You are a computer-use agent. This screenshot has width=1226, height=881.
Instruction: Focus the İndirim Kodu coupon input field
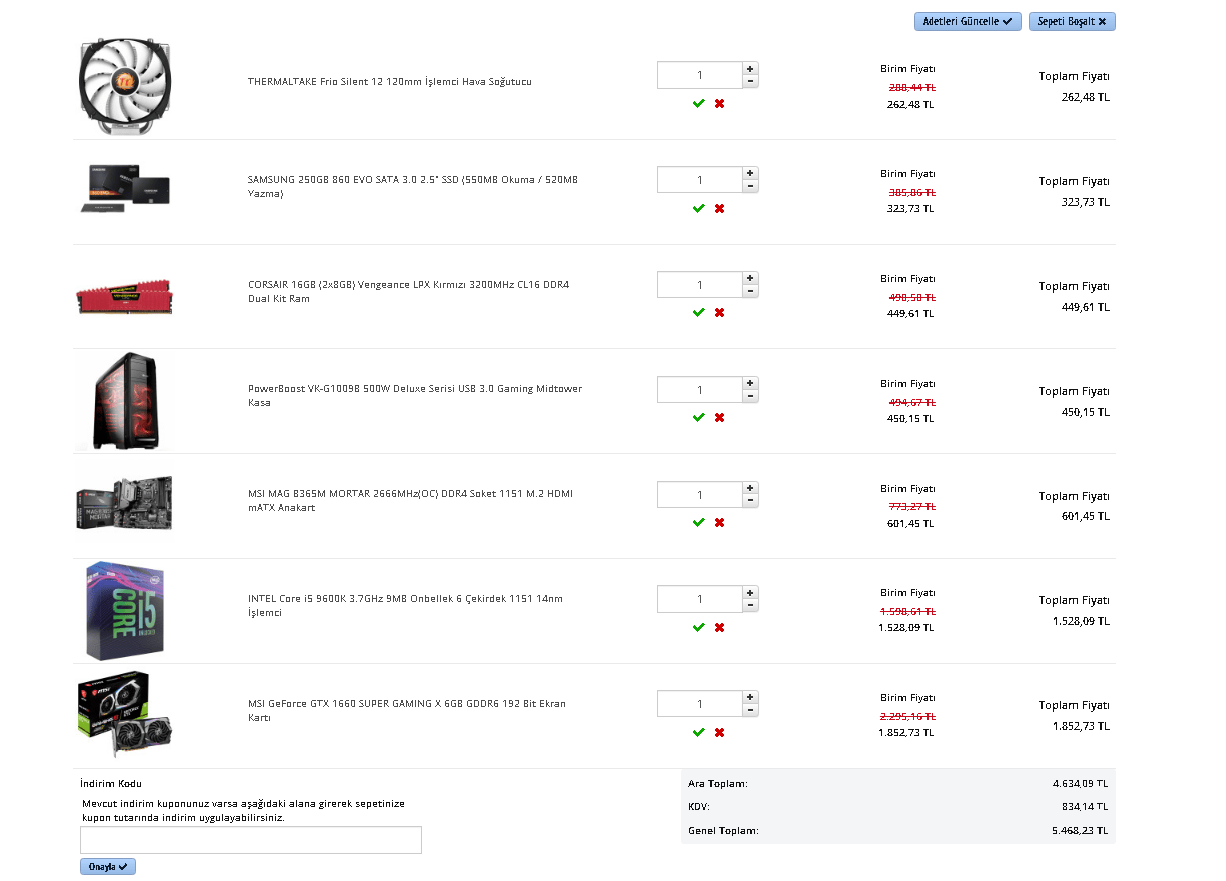click(251, 840)
